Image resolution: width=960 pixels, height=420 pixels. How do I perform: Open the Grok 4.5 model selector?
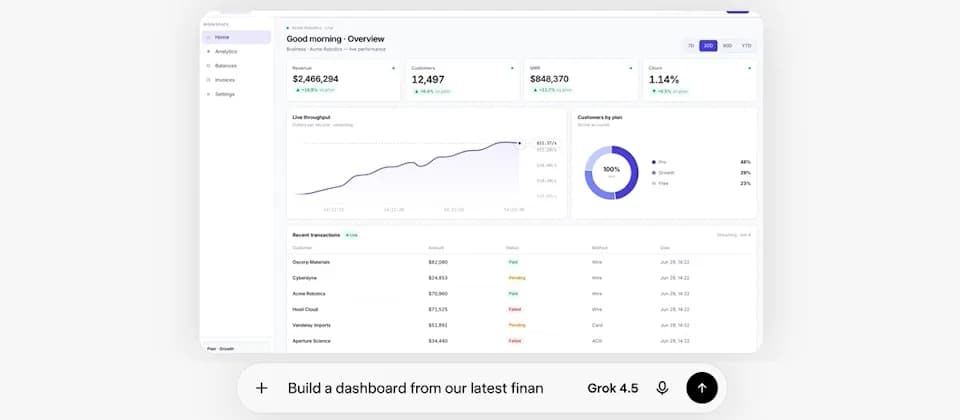612,388
